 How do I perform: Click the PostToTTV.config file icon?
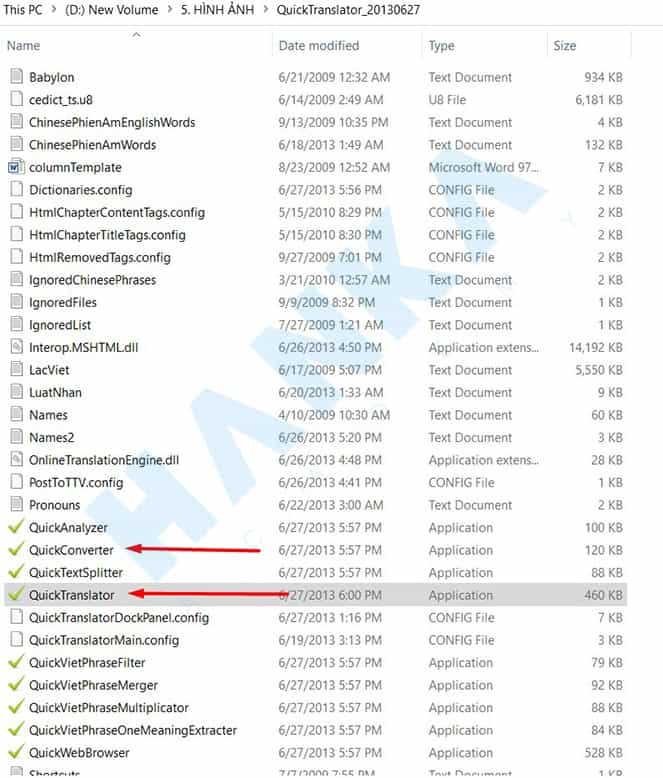pyautogui.click(x=16, y=482)
